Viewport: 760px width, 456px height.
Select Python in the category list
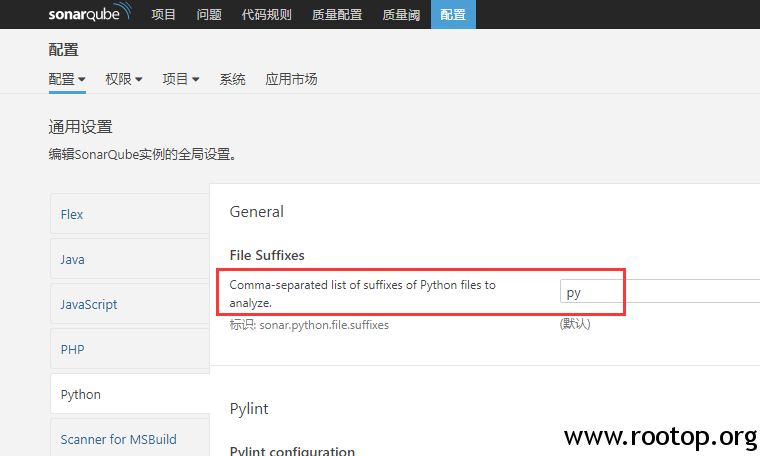click(130, 394)
